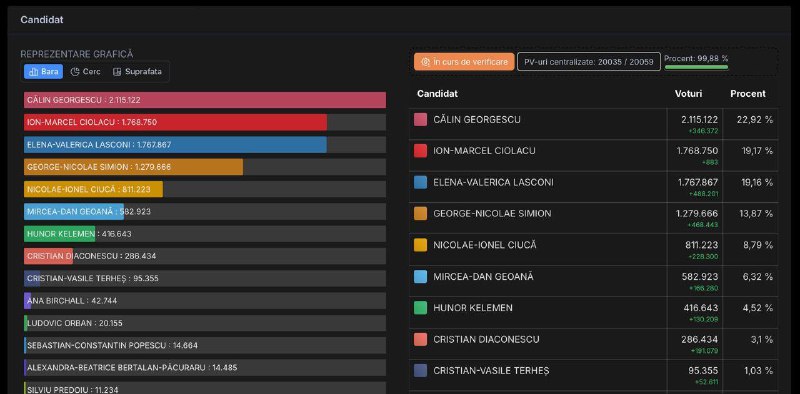Sort by the Voturi column header
The width and height of the screenshot is (800, 394).
pos(688,94)
